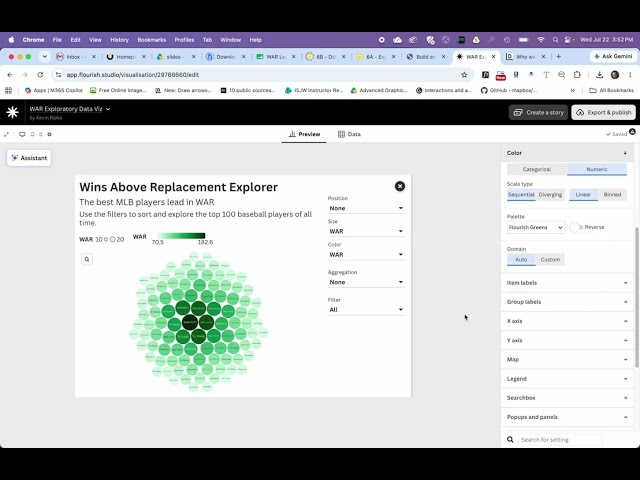Bookmark this page with the star icon

pyautogui.click(x=464, y=75)
